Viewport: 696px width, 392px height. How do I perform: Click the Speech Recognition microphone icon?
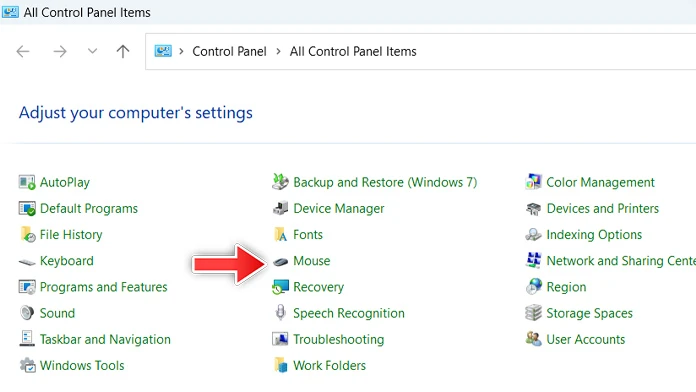click(281, 313)
